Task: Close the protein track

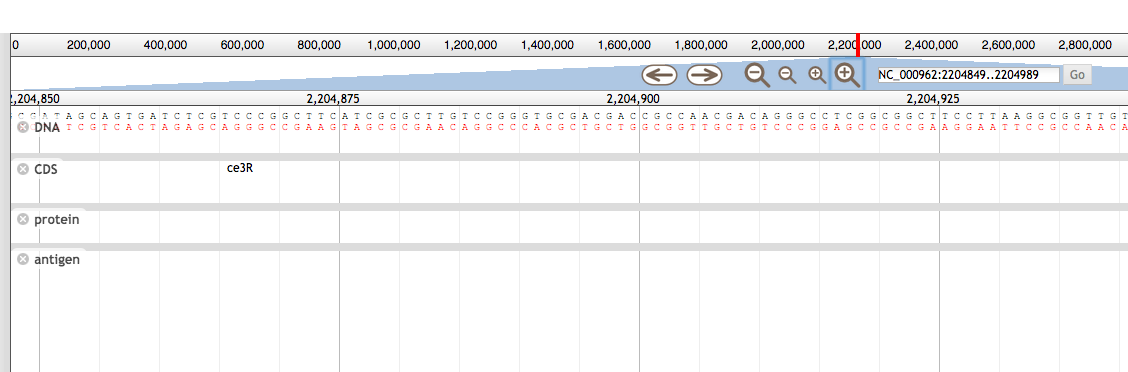Action: click(23, 219)
